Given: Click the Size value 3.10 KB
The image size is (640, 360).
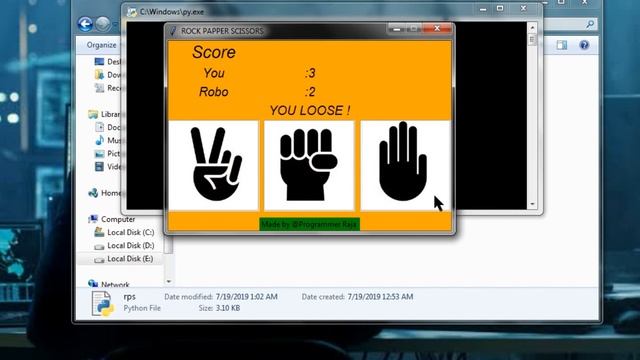Looking at the screenshot, I should tap(228, 308).
